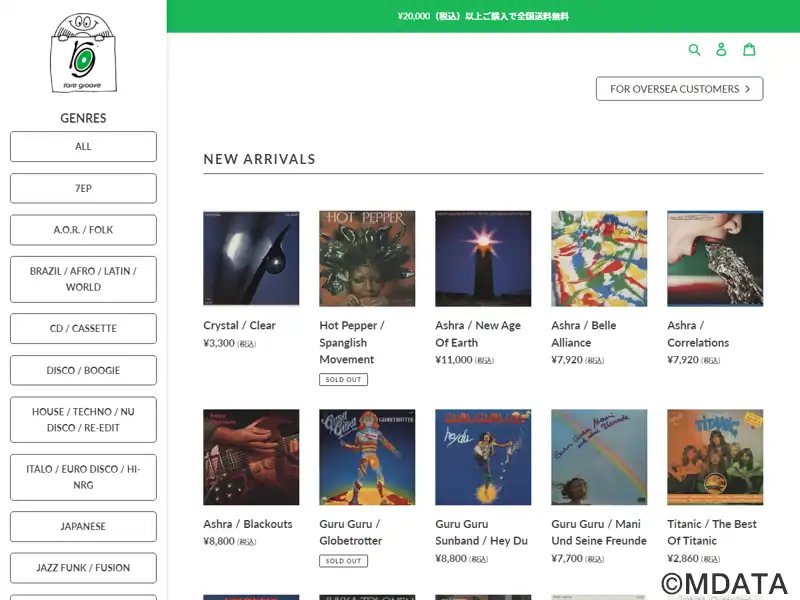The height and width of the screenshot is (600, 800).
Task: Click Titanic / The Best Of Titanic title
Action: click(712, 532)
